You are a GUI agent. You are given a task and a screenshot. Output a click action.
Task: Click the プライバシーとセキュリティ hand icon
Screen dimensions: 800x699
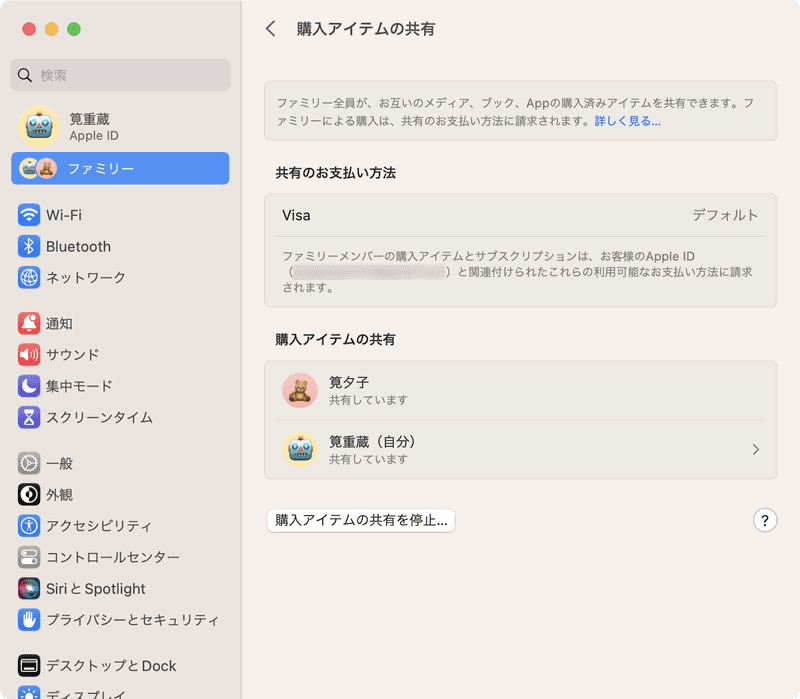coord(29,619)
